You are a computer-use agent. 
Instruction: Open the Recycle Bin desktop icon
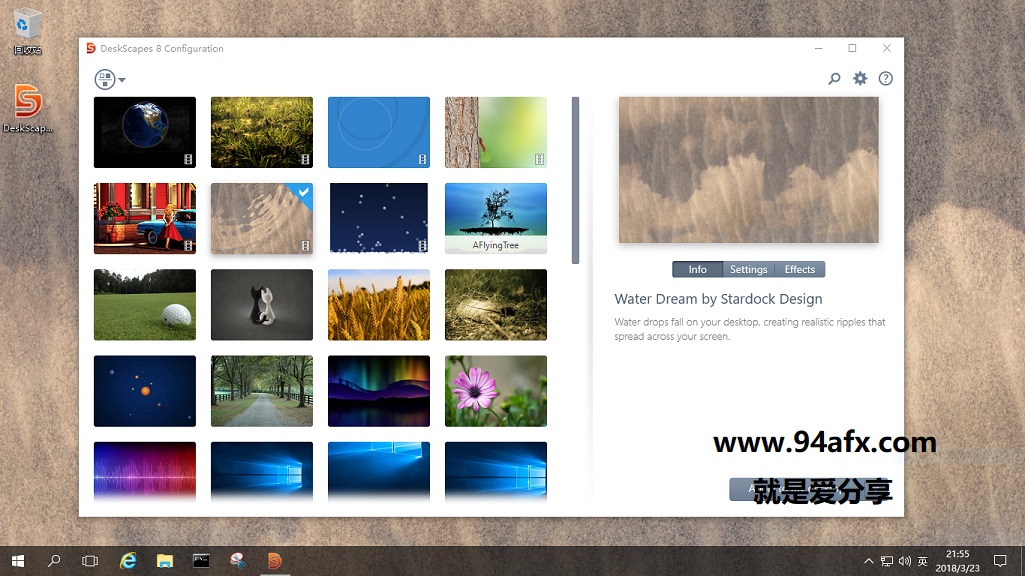click(x=27, y=32)
